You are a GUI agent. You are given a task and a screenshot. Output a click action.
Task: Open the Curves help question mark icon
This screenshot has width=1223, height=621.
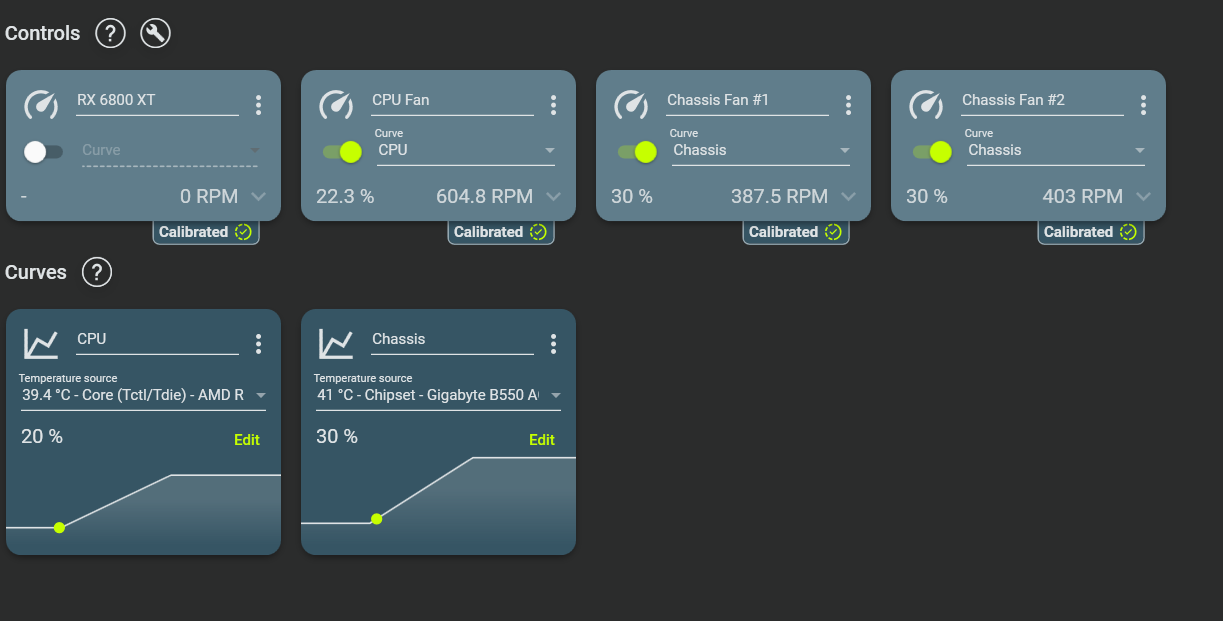pyautogui.click(x=97, y=272)
